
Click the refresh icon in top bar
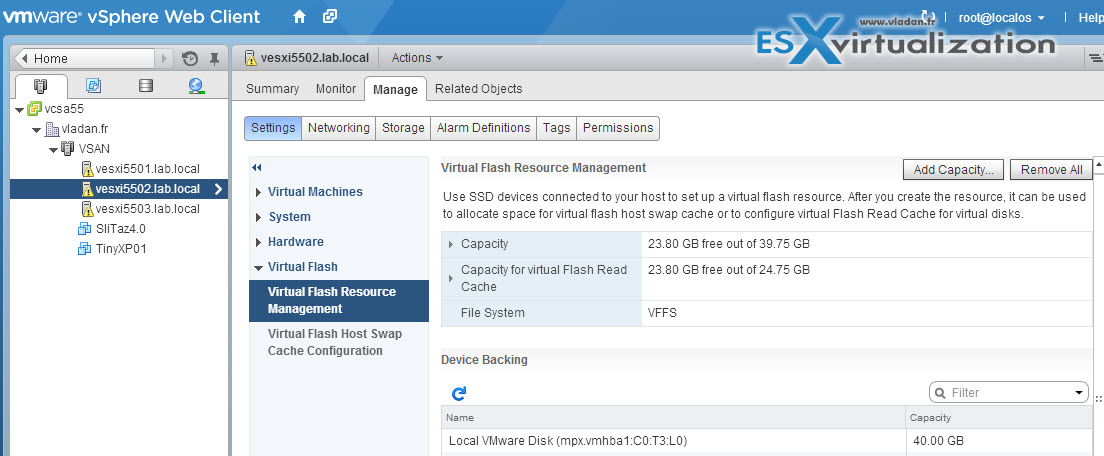(927, 17)
